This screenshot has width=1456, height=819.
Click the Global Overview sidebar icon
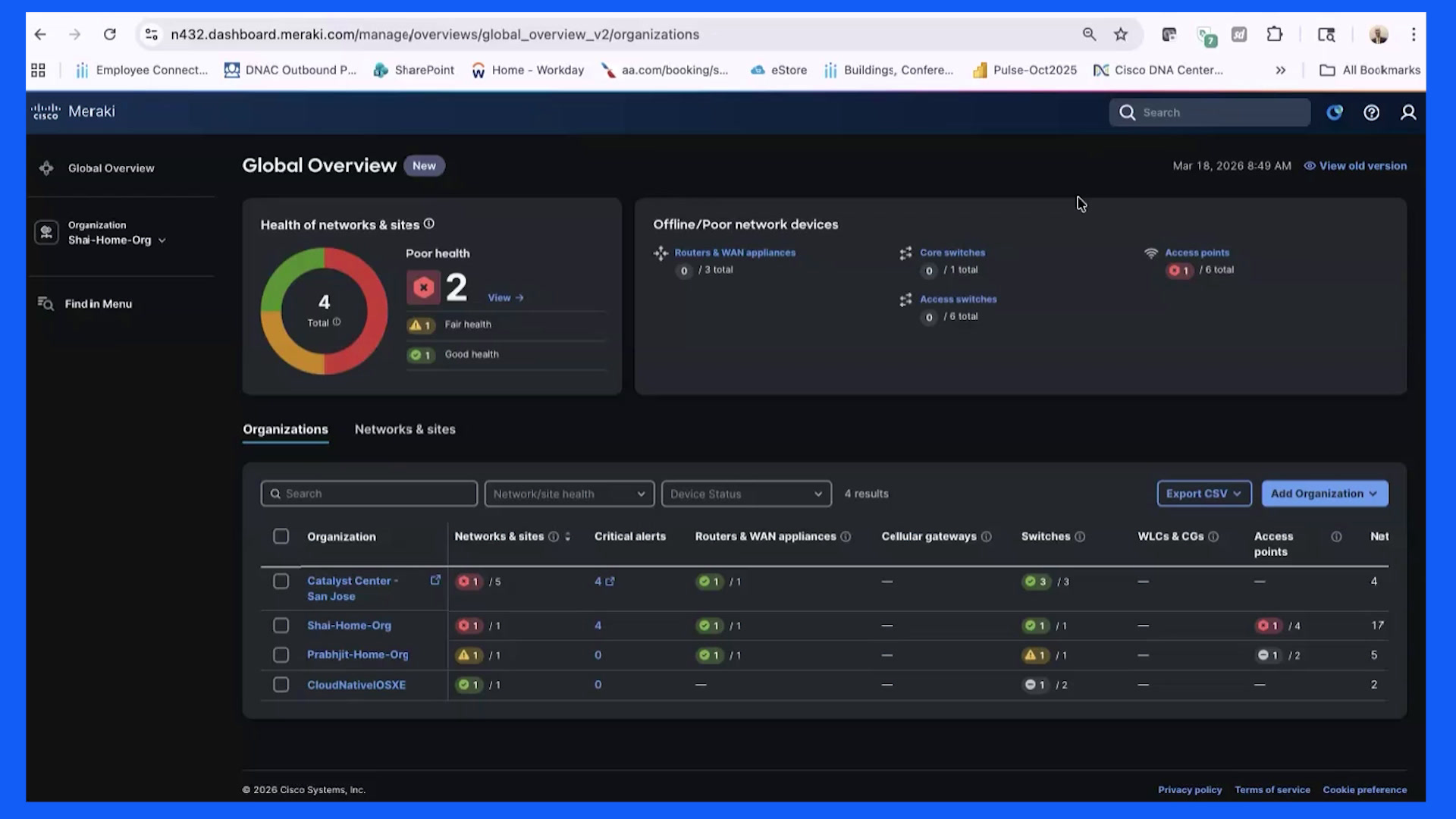(x=46, y=168)
